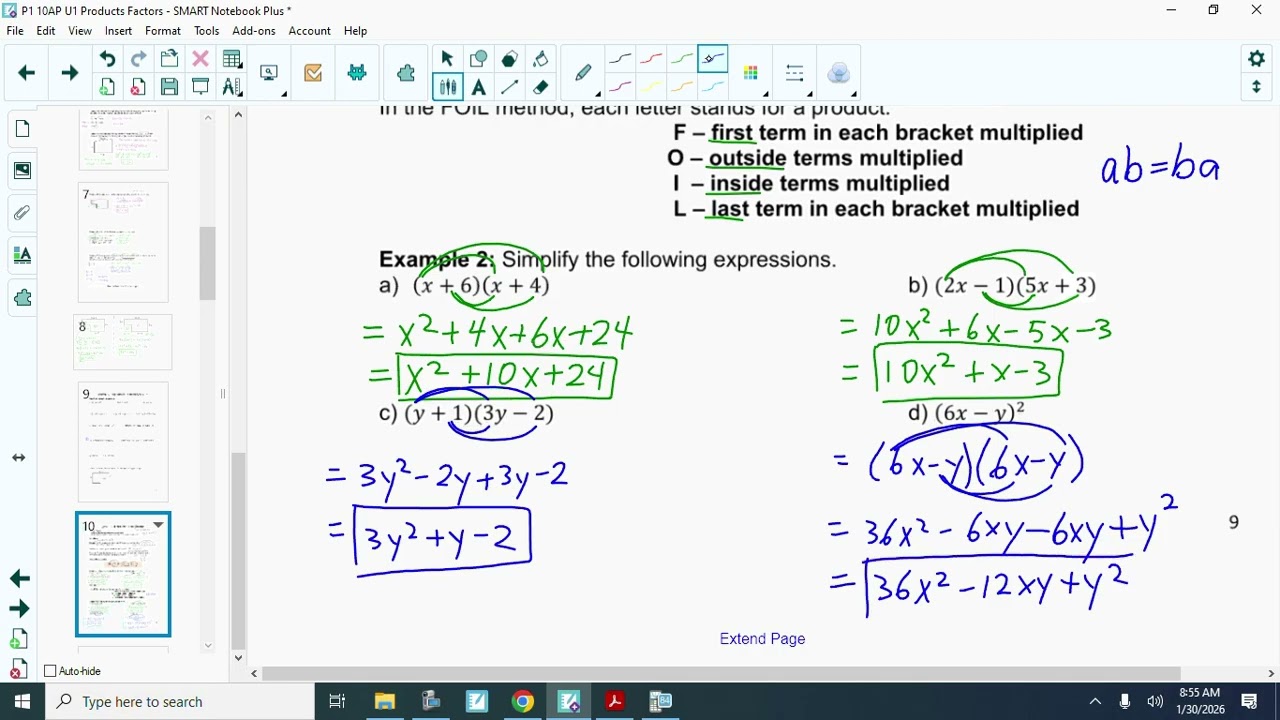Choose the Fill paint bucket tool
The height and width of the screenshot is (720, 1280).
coord(540,59)
